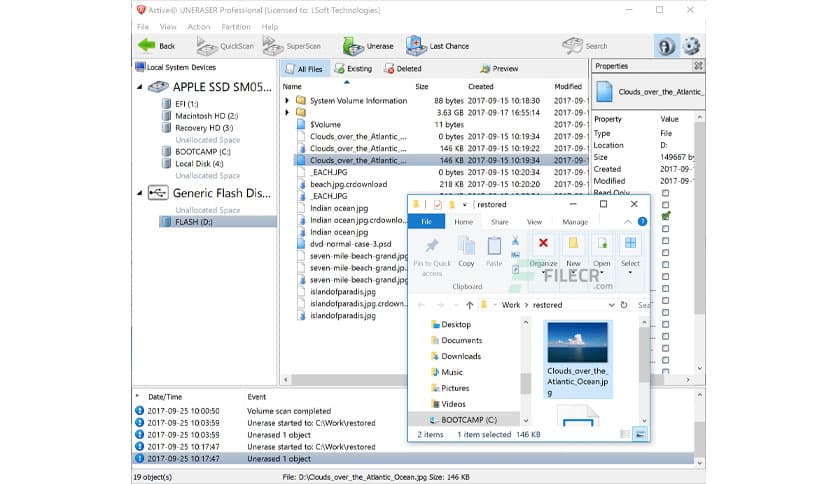Open the Search tool in UNERASER toolbar
836x484 pixels.
tap(585, 46)
